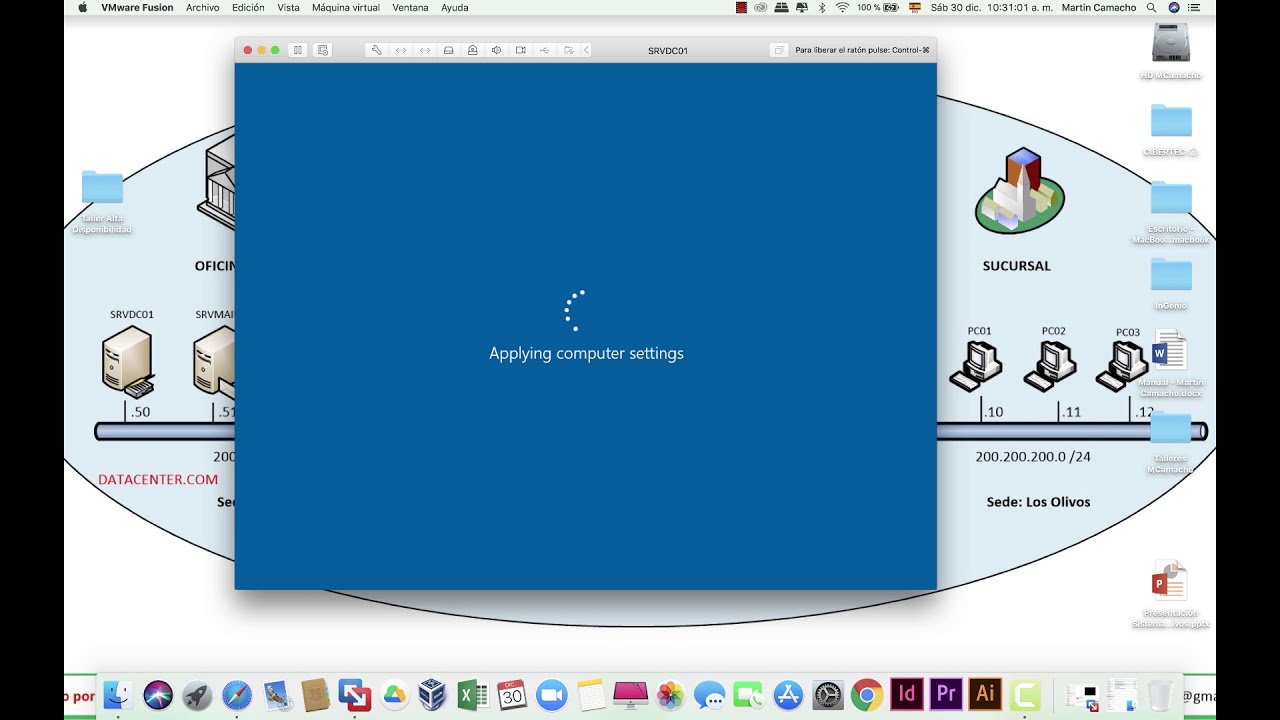Click the sound device speaker icon
Screen dimensions: 1280x720
[497, 50]
